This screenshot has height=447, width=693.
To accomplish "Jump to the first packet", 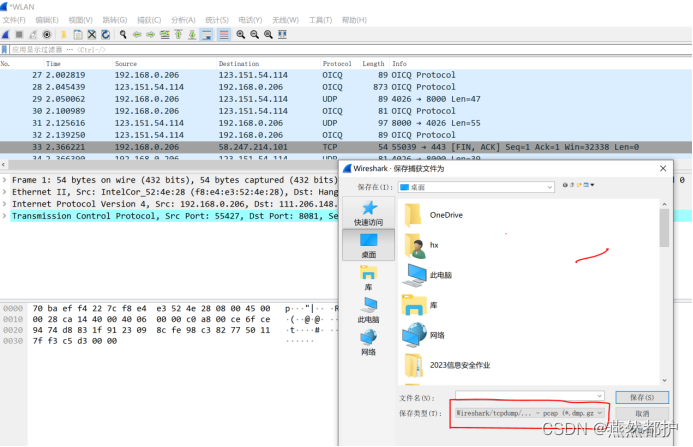I will pyautogui.click(x=179, y=34).
